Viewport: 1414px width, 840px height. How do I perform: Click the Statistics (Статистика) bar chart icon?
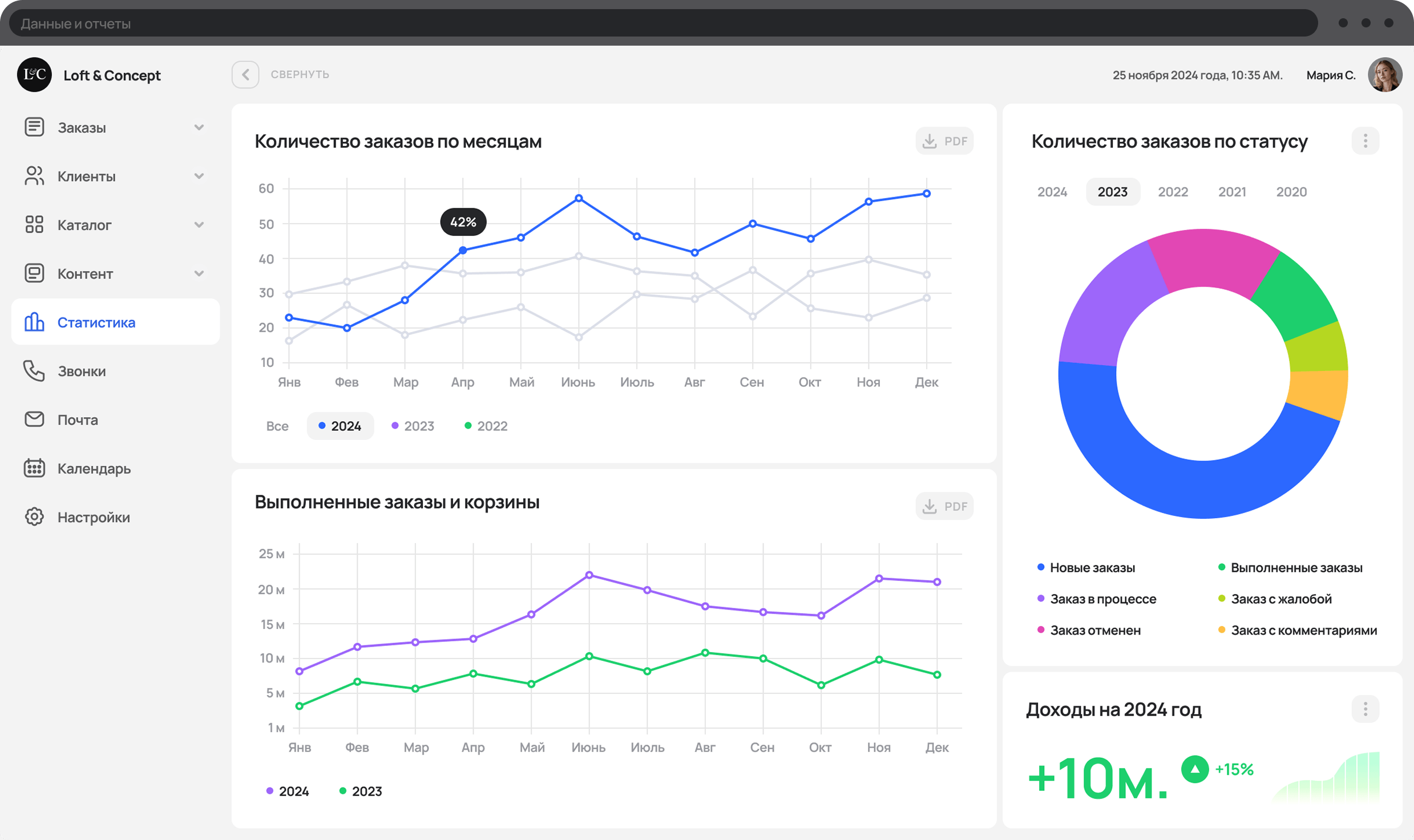pyautogui.click(x=34, y=322)
